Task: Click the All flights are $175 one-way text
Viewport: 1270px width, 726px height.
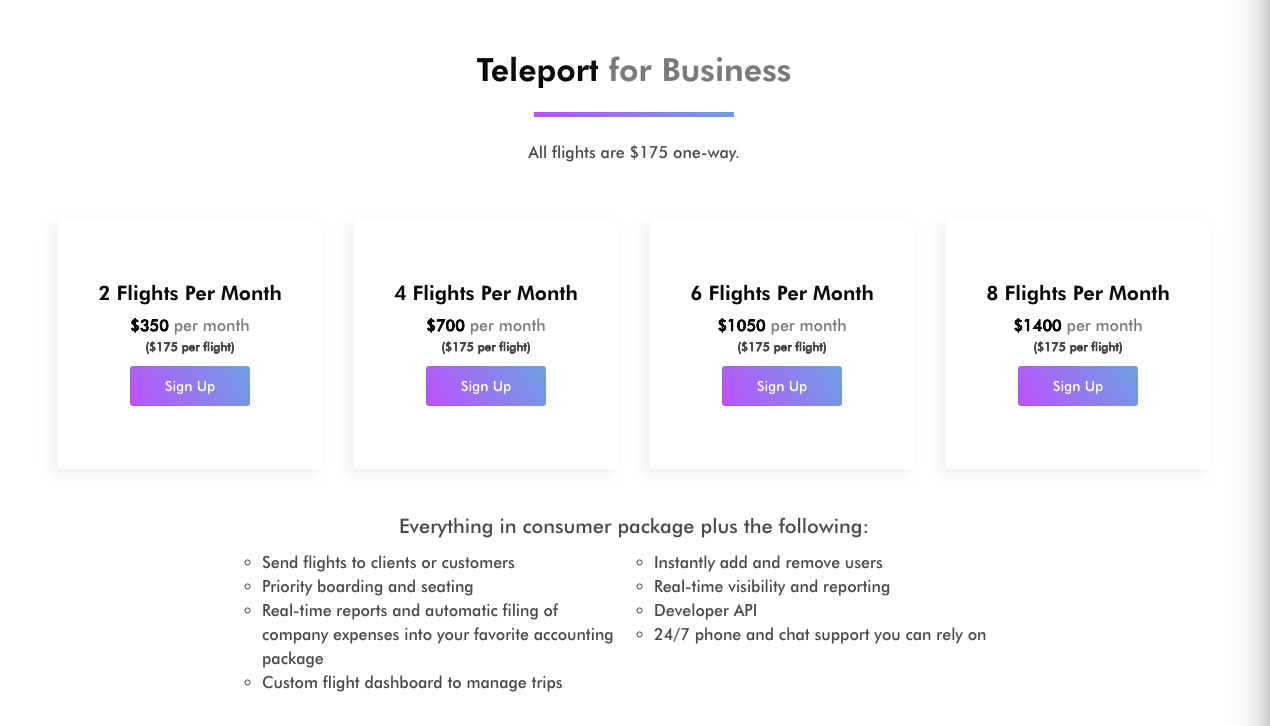Action: pos(633,152)
